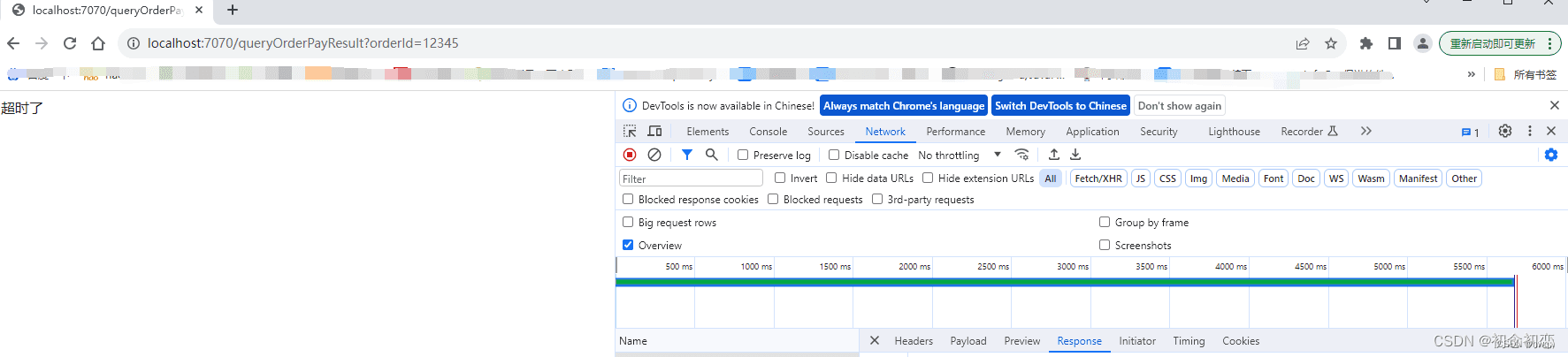The width and height of the screenshot is (1568, 357).
Task: Enable Screenshots capture option
Action: point(1105,245)
